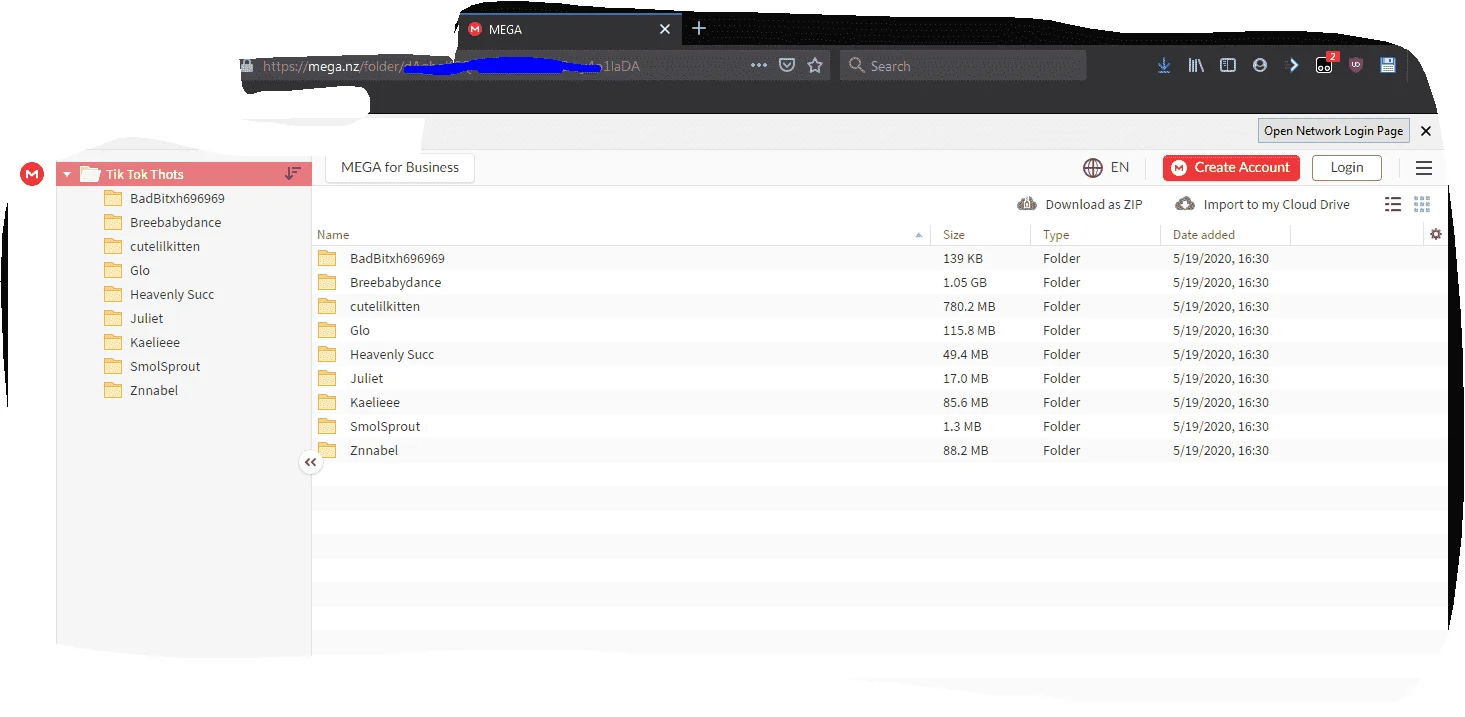The image size is (1465, 717).
Task: Collapse the Tik Tok Thots root folder arrow
Action: (67, 174)
